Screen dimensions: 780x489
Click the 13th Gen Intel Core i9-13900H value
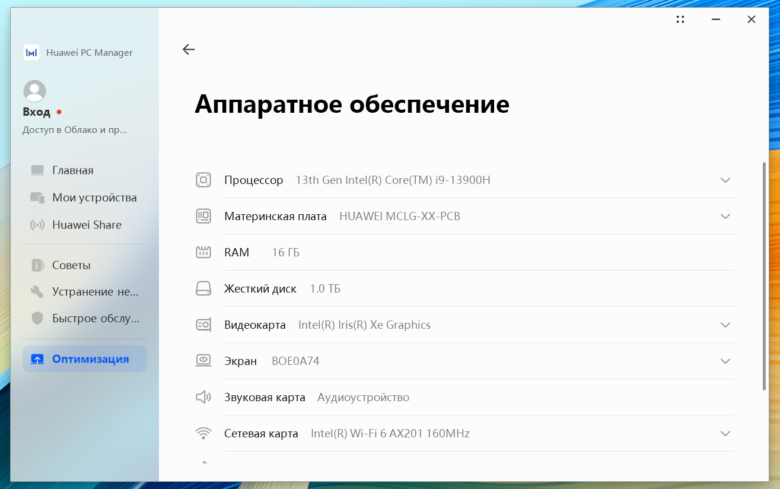(393, 180)
